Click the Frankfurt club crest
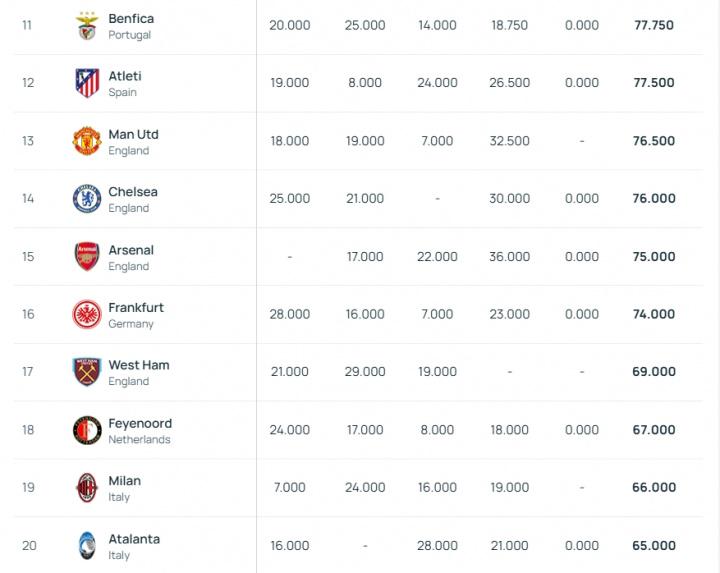This screenshot has width=720, height=573. pos(87,314)
